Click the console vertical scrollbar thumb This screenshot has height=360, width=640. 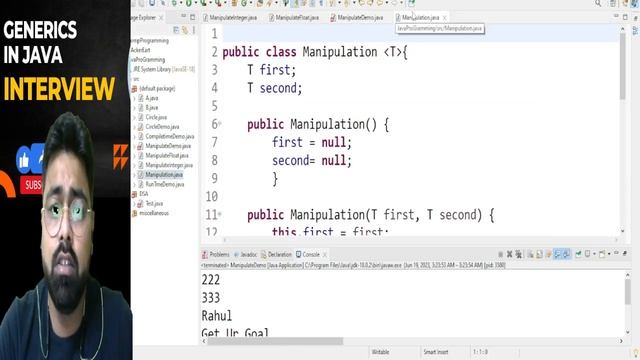point(628,292)
